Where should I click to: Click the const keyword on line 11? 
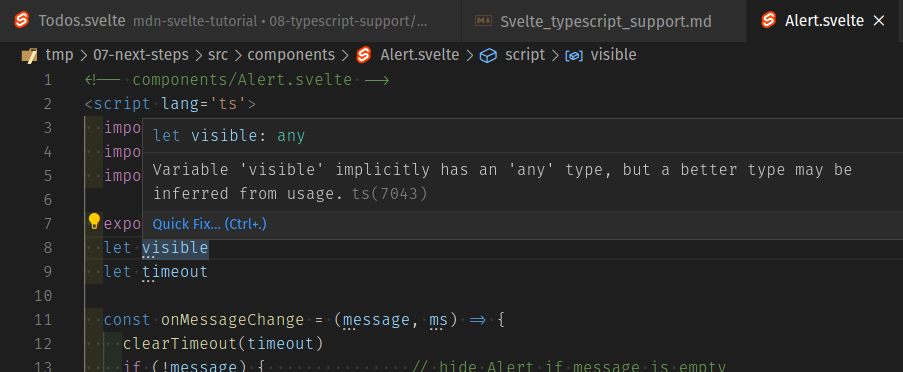point(127,320)
